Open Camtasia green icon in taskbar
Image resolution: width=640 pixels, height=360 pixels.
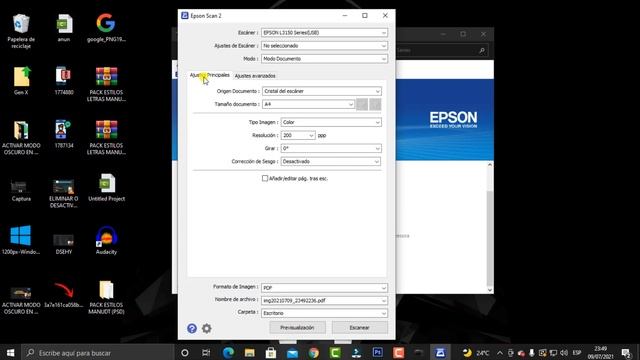click(x=335, y=353)
